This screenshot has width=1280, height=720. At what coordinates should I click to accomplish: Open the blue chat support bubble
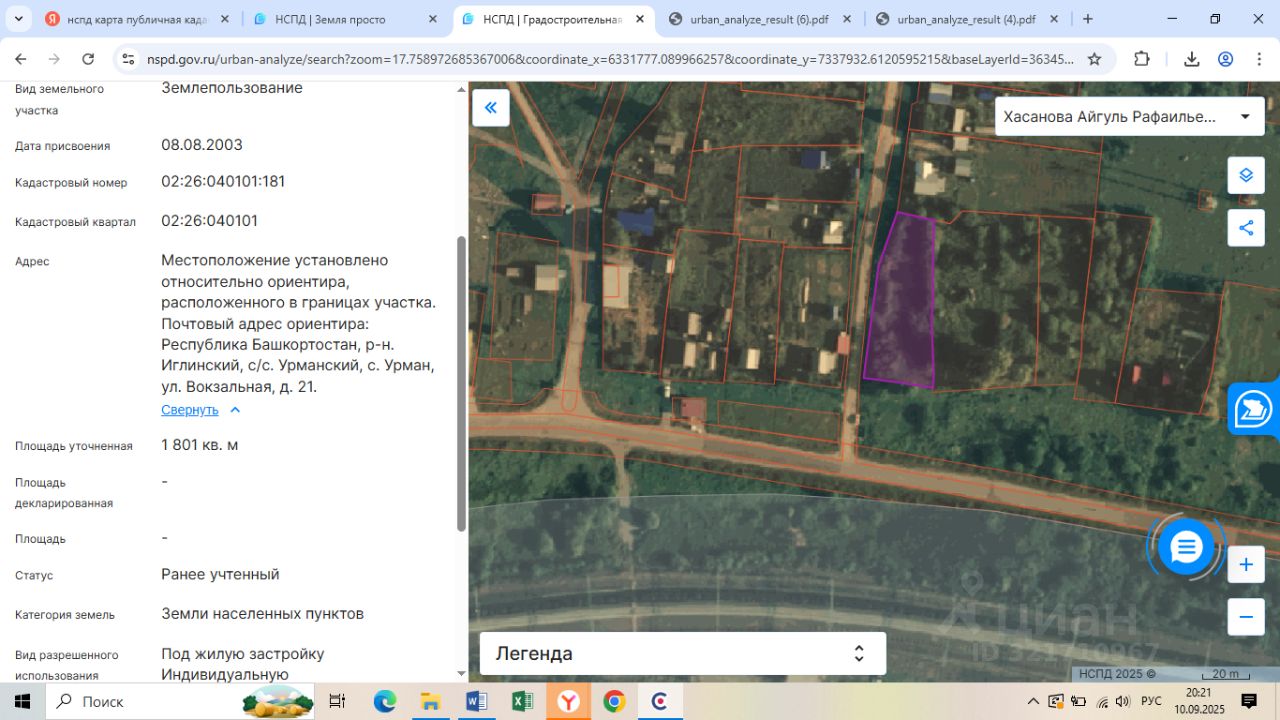click(x=1186, y=547)
